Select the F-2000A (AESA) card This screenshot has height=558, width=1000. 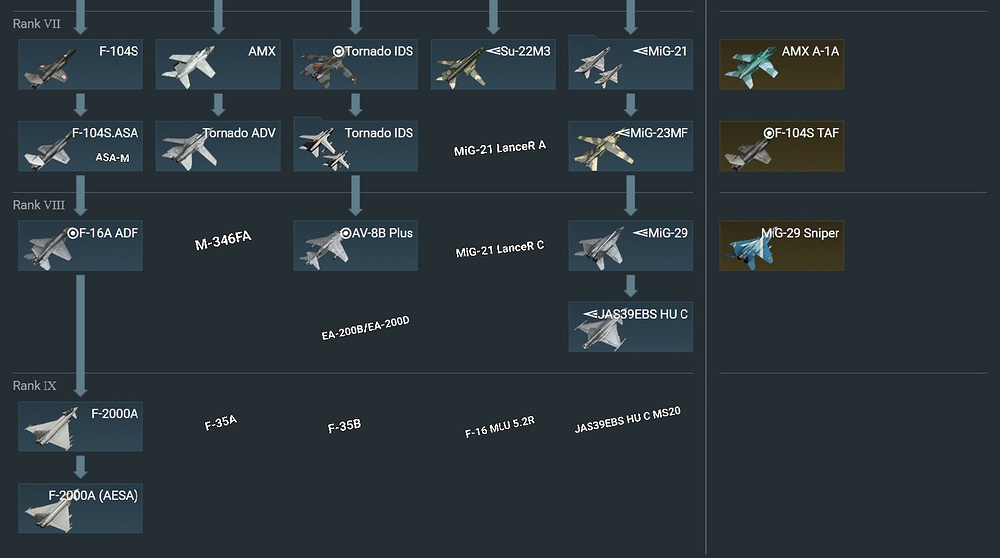[x=80, y=508]
